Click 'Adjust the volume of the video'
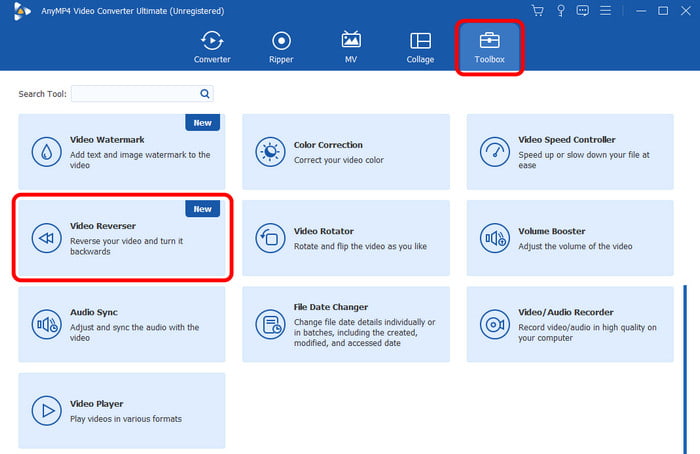This screenshot has width=700, height=454. 575,246
